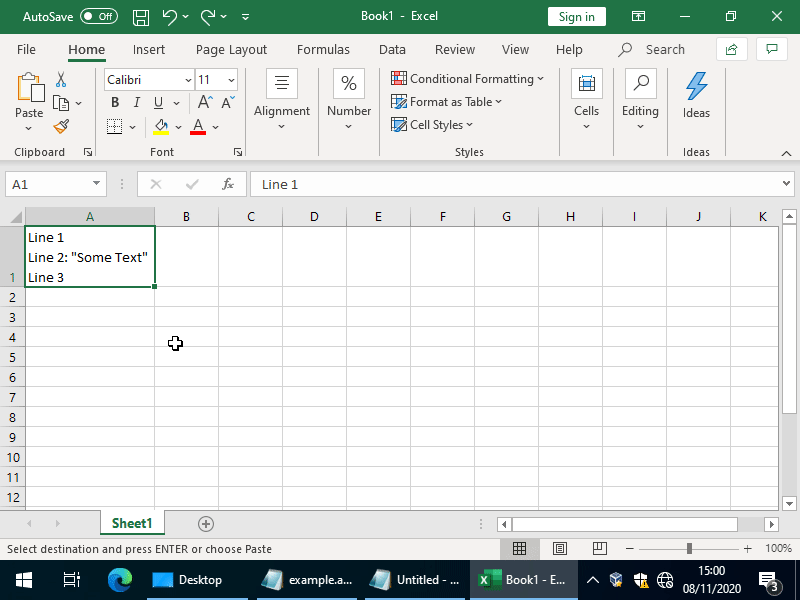The height and width of the screenshot is (600, 800).
Task: Click the Name Box showing A1
Action: (56, 184)
